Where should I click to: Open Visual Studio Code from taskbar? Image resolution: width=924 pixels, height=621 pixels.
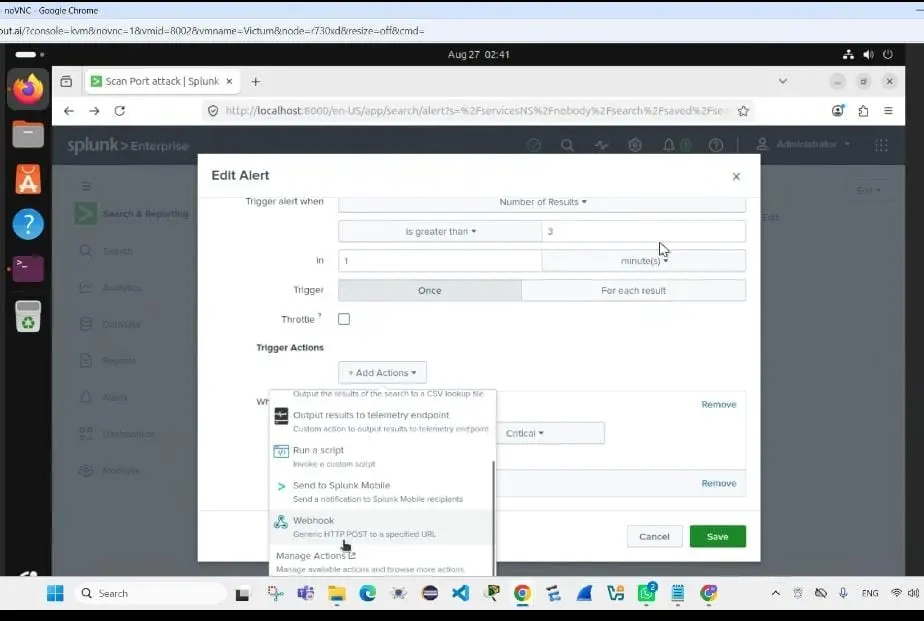(461, 593)
